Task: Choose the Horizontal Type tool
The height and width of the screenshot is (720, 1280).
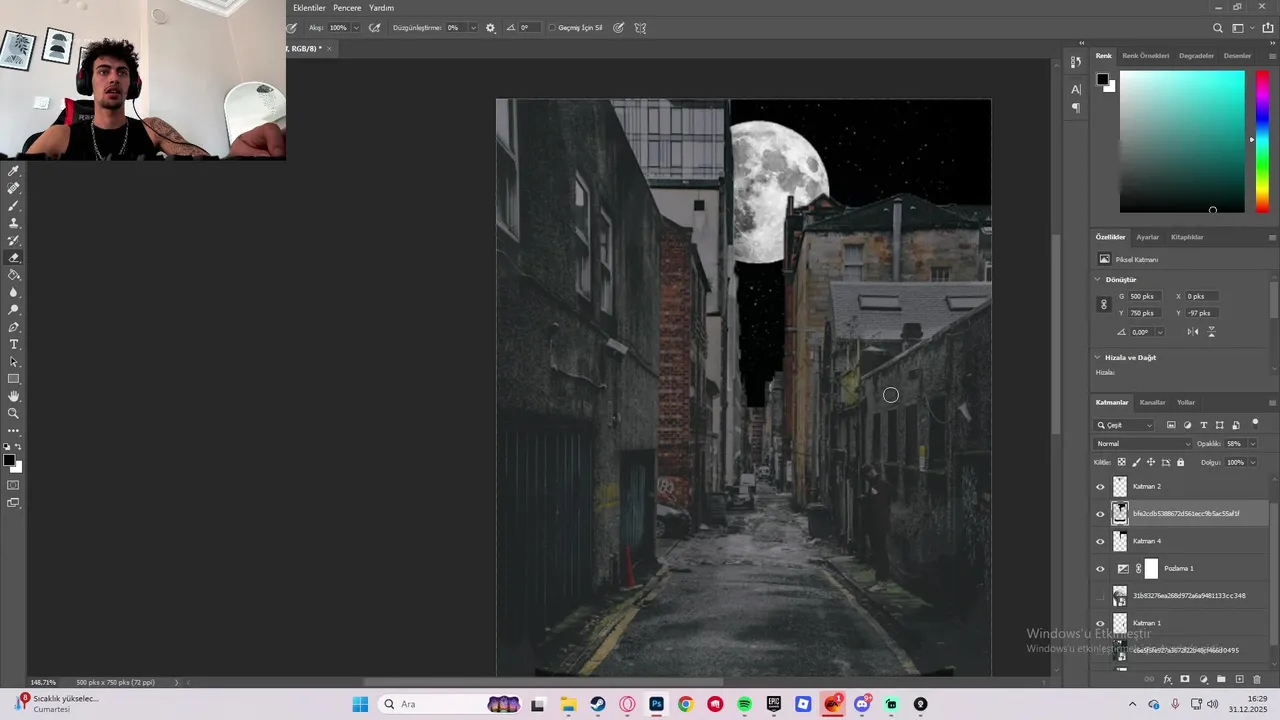Action: click(x=14, y=344)
